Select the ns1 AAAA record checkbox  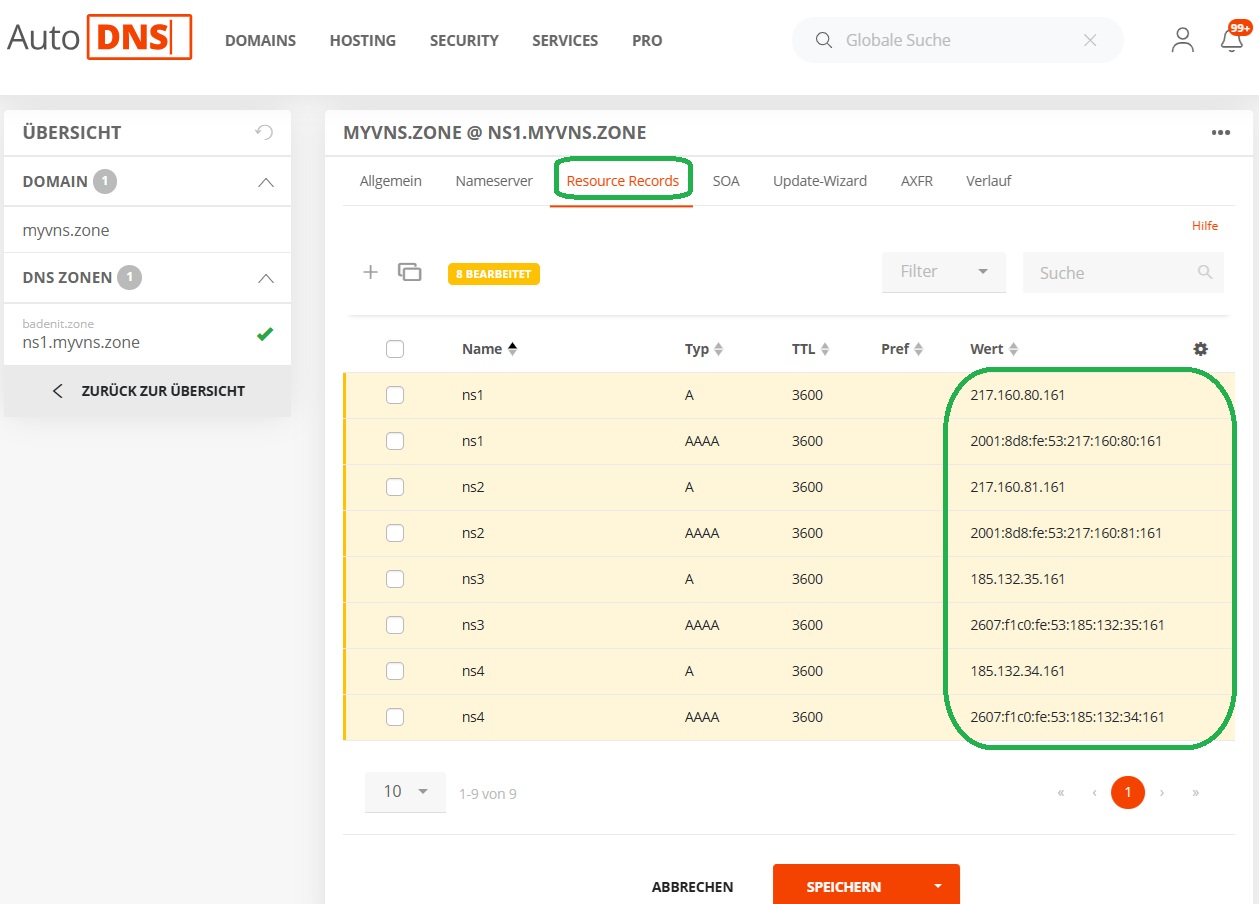pos(395,441)
